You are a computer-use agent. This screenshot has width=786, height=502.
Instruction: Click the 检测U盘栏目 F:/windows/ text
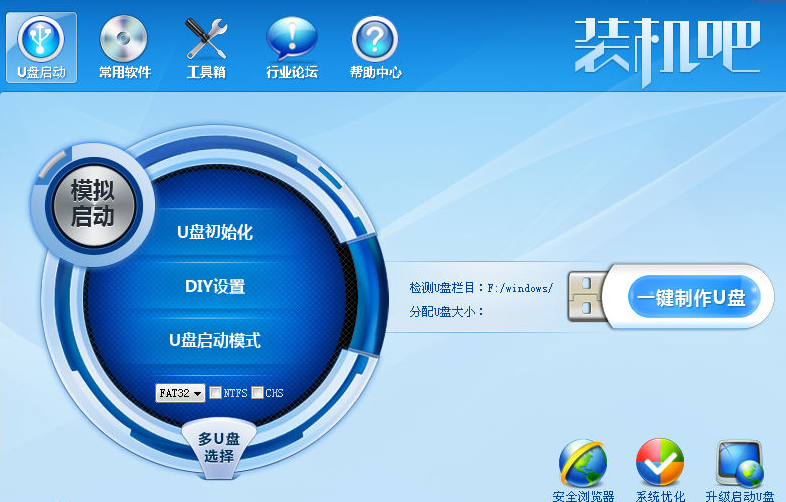click(x=481, y=288)
